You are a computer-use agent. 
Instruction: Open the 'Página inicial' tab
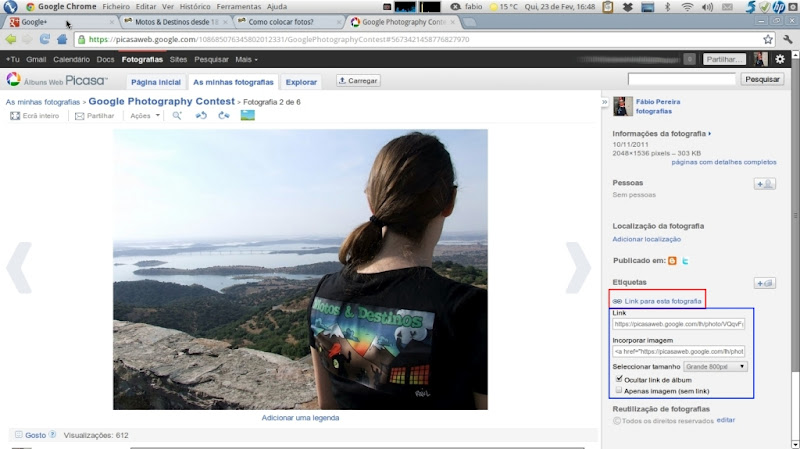coord(156,82)
